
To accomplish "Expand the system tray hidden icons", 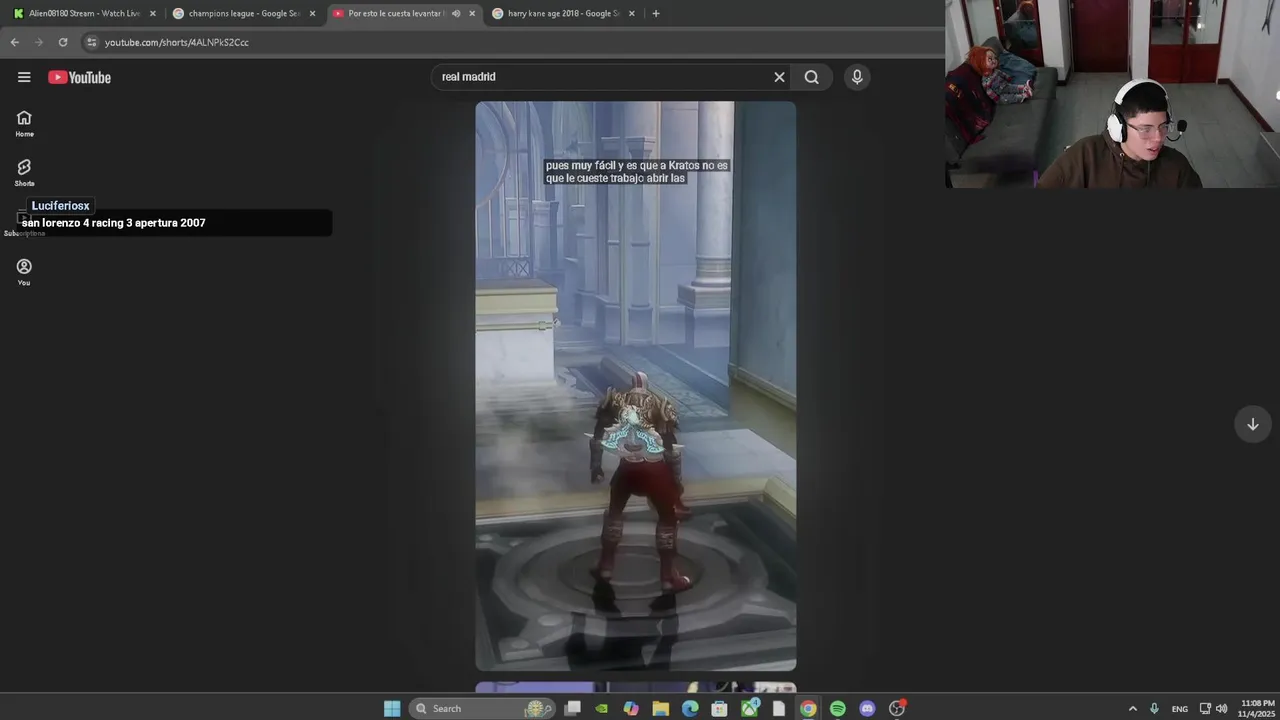I will (1132, 708).
